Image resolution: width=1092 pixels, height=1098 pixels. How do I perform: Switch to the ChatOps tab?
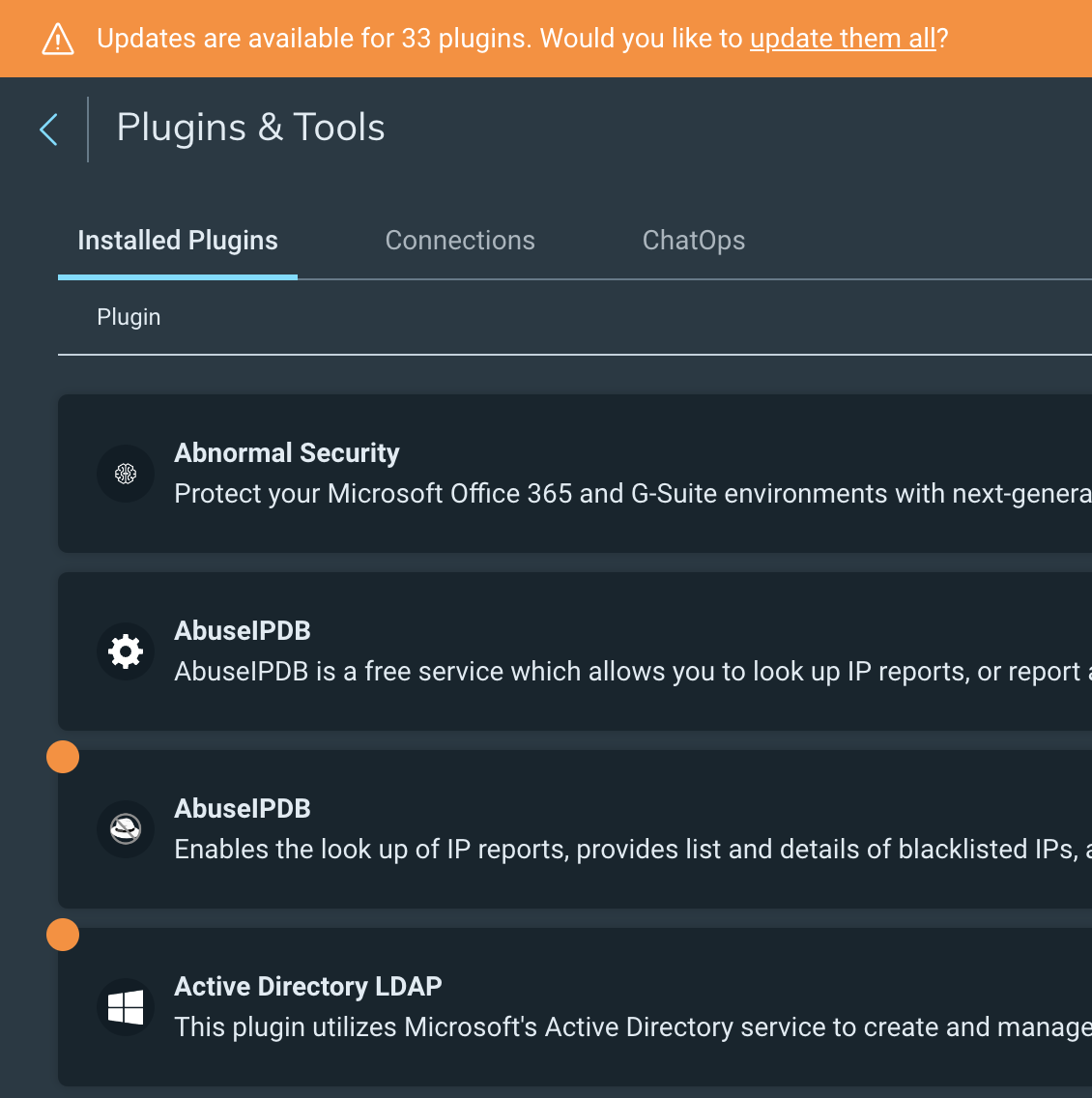[x=694, y=240]
